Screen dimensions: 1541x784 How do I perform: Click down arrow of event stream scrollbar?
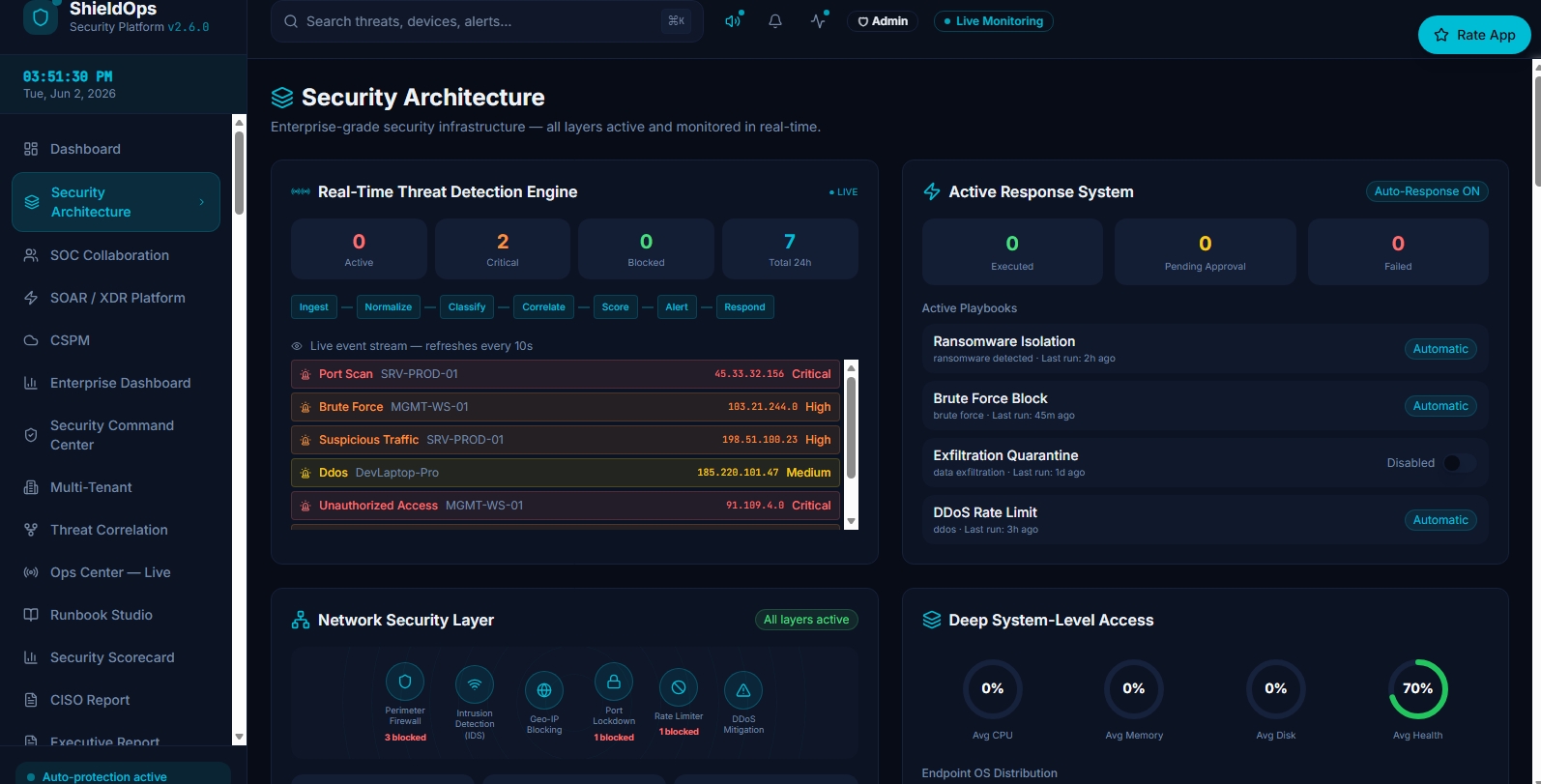point(852,521)
